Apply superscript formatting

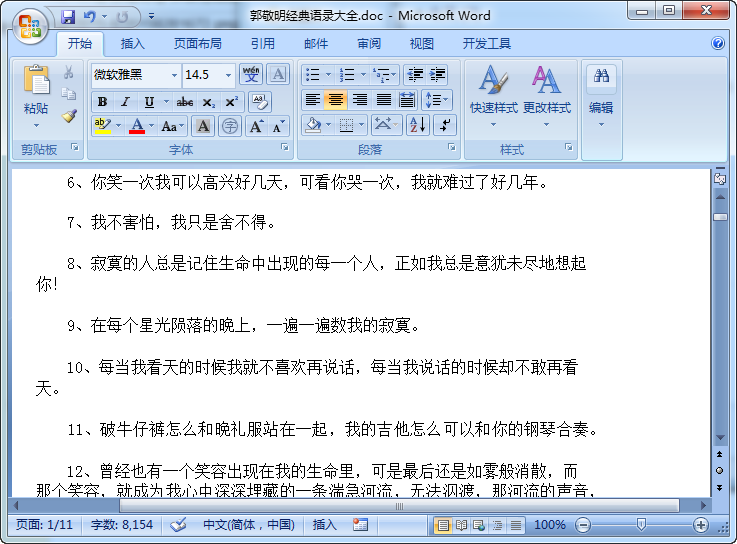232,102
